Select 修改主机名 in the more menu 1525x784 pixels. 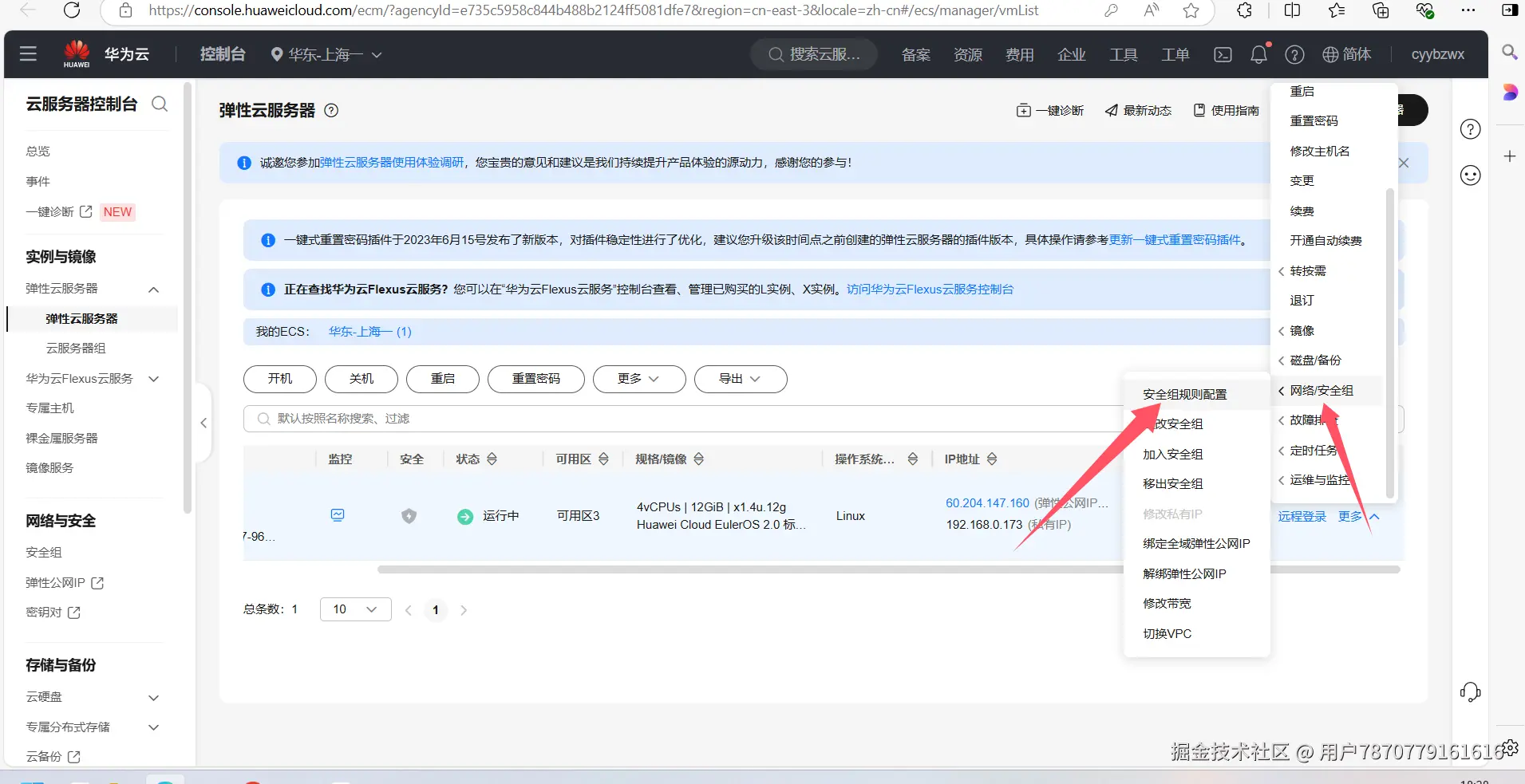(1320, 151)
